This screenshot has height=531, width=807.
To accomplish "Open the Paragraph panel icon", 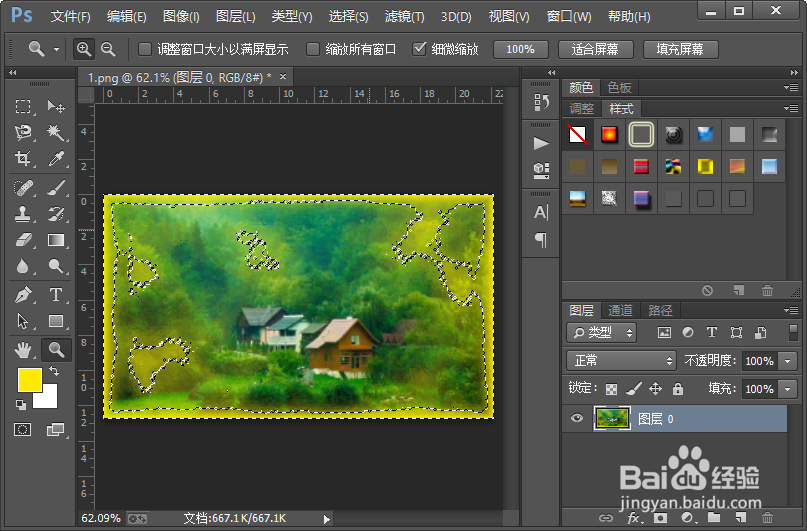I will pyautogui.click(x=541, y=240).
